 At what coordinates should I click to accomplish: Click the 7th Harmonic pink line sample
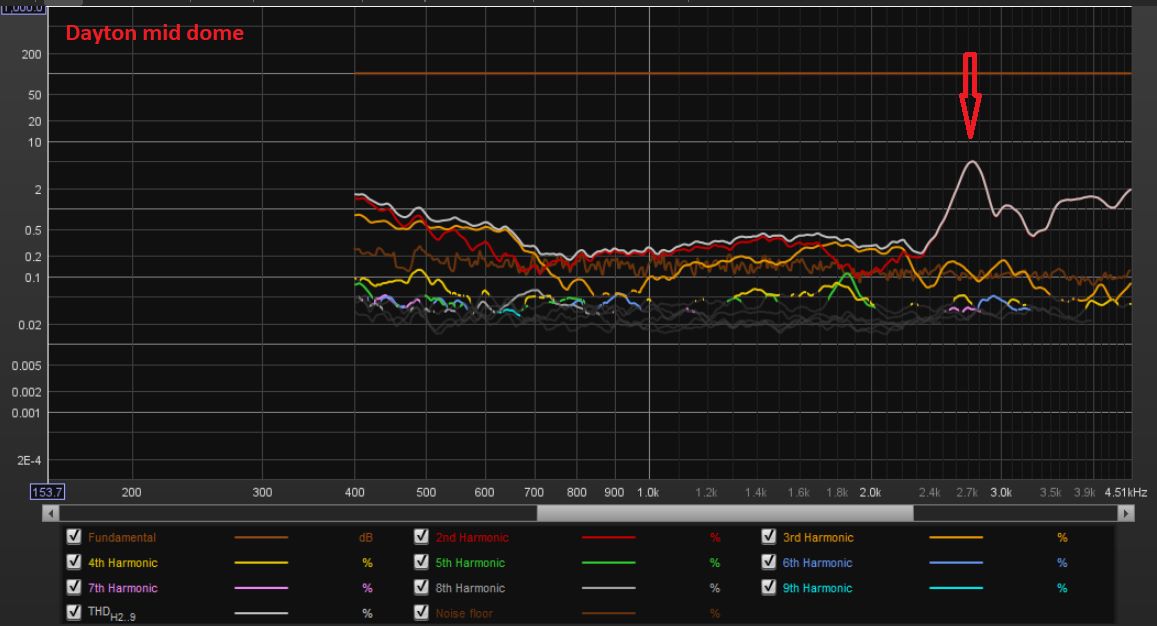(x=261, y=588)
